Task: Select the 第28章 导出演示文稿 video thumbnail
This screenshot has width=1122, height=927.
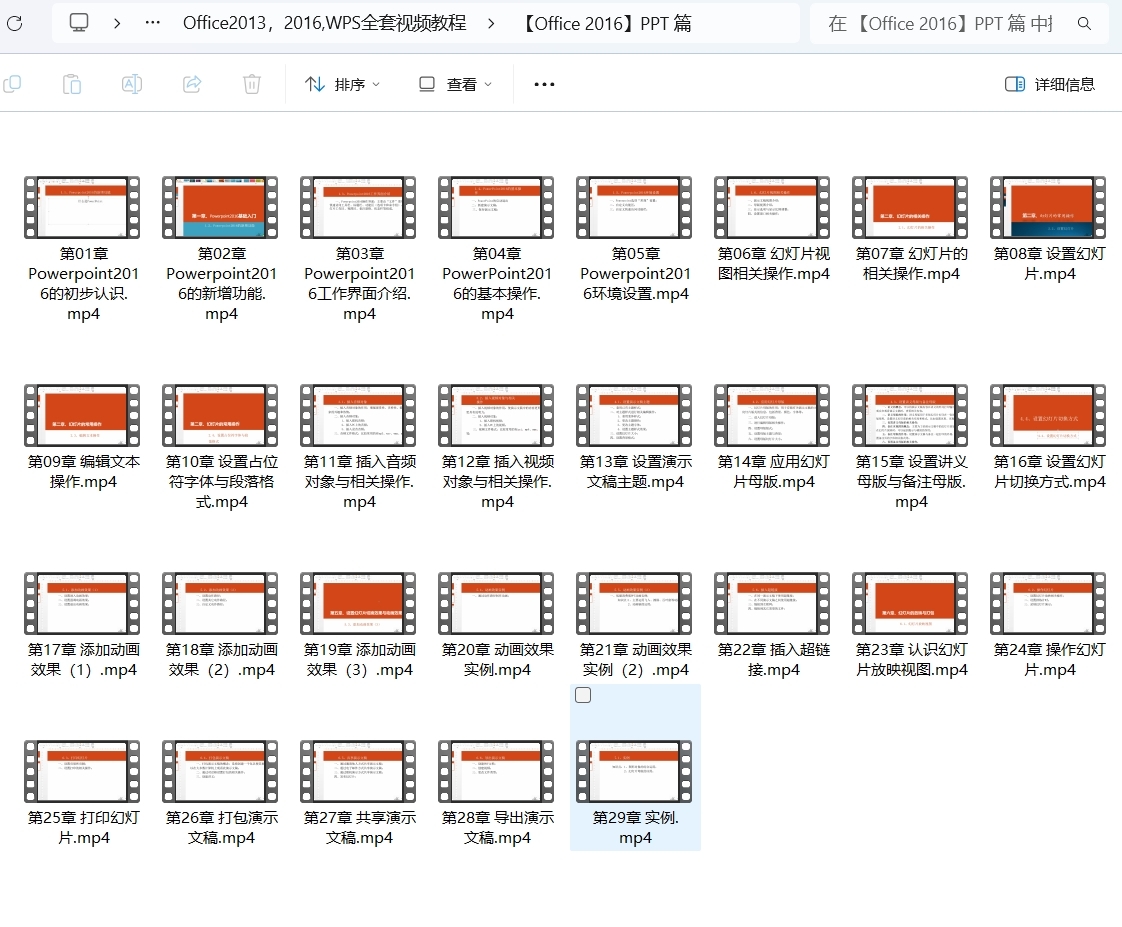Action: click(x=497, y=772)
